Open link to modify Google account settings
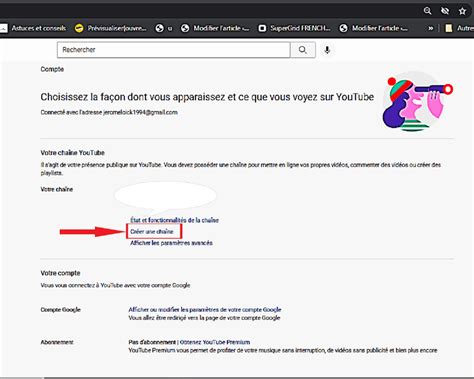 (205, 310)
